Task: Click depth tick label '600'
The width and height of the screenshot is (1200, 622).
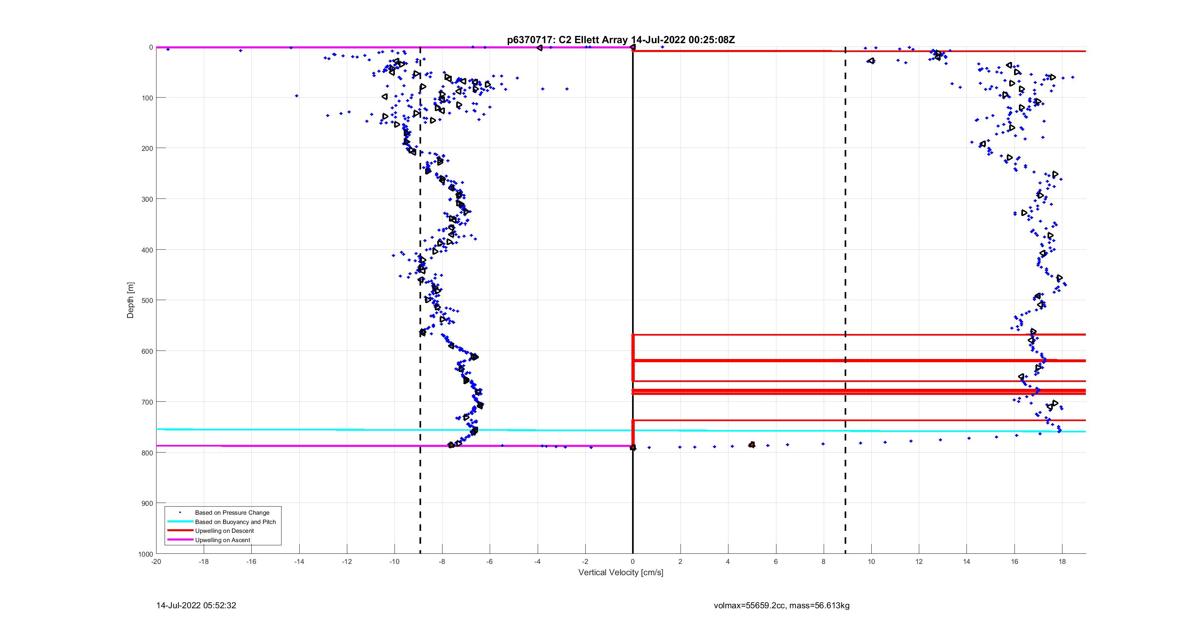Action: (146, 351)
